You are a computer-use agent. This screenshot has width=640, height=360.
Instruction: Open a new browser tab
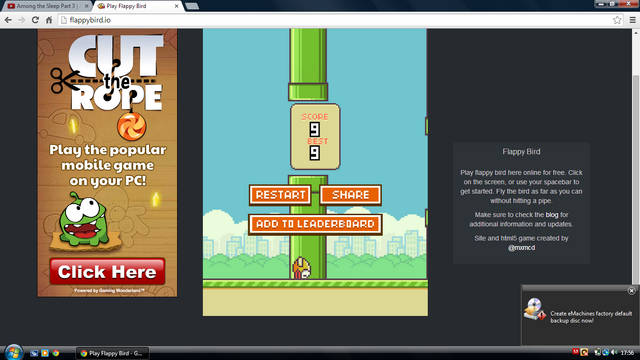pos(192,6)
